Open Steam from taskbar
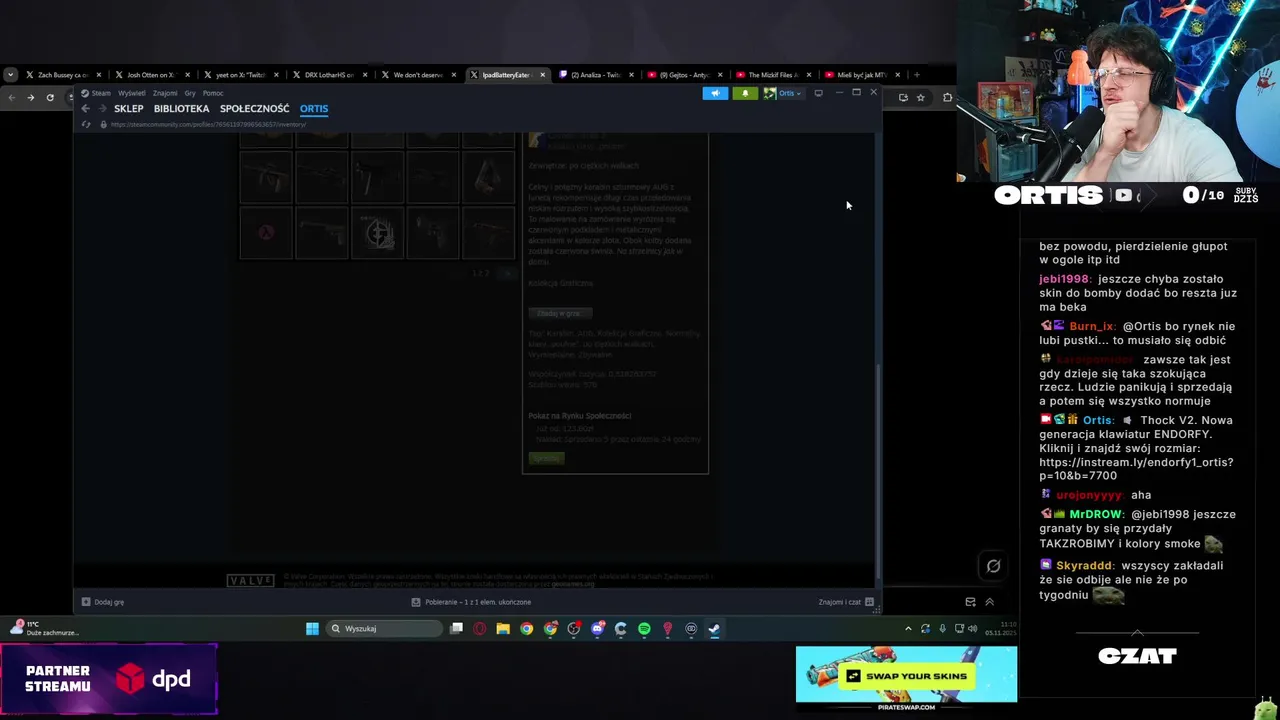 [714, 629]
